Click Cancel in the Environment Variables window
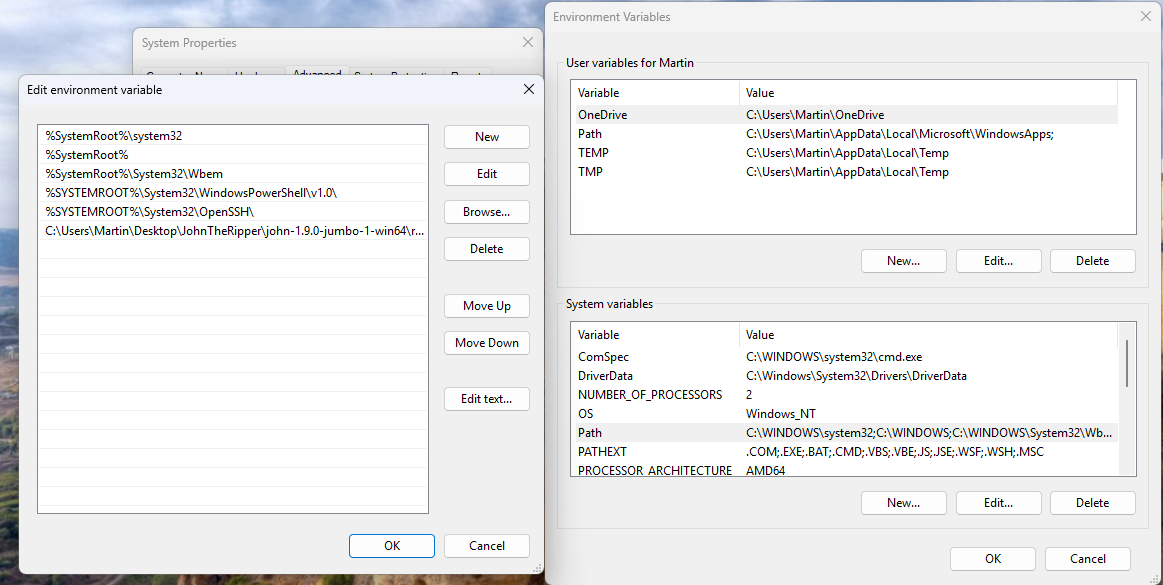This screenshot has height=585, width=1163. coord(1087,559)
